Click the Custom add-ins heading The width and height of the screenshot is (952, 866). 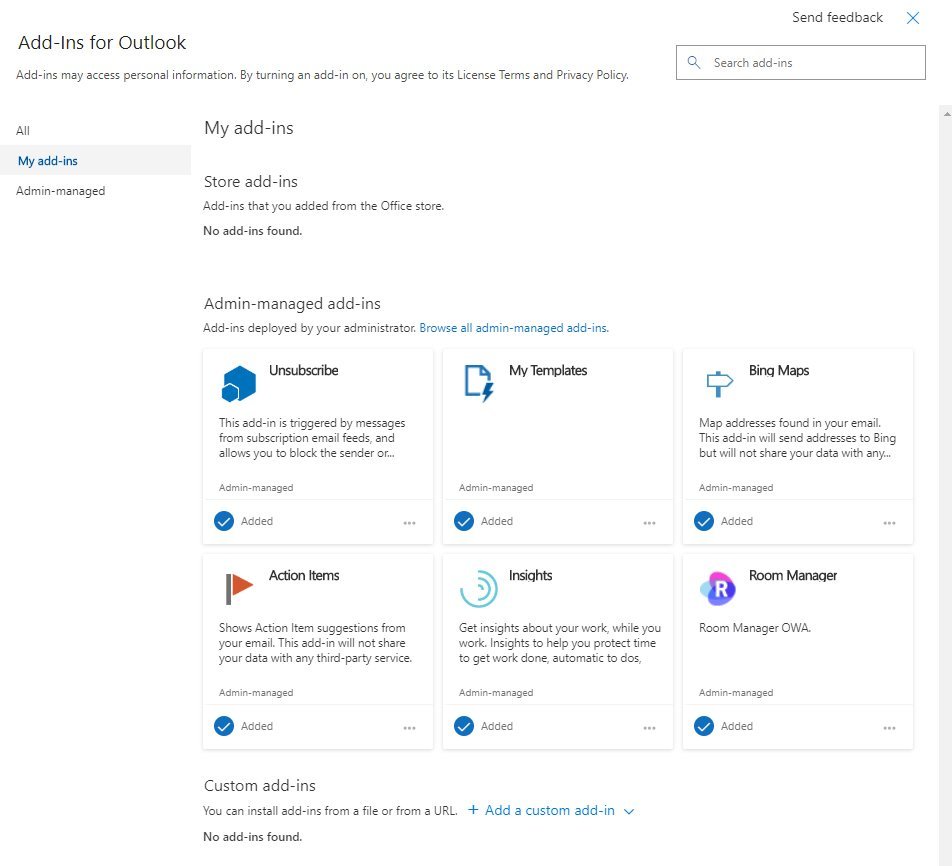point(260,785)
